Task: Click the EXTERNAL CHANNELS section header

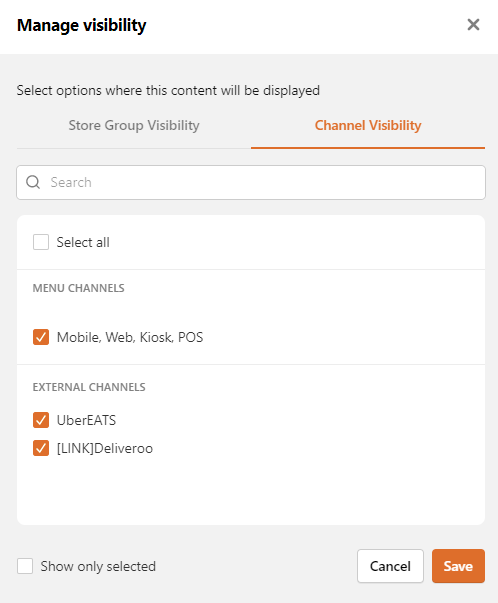Action: (89, 387)
